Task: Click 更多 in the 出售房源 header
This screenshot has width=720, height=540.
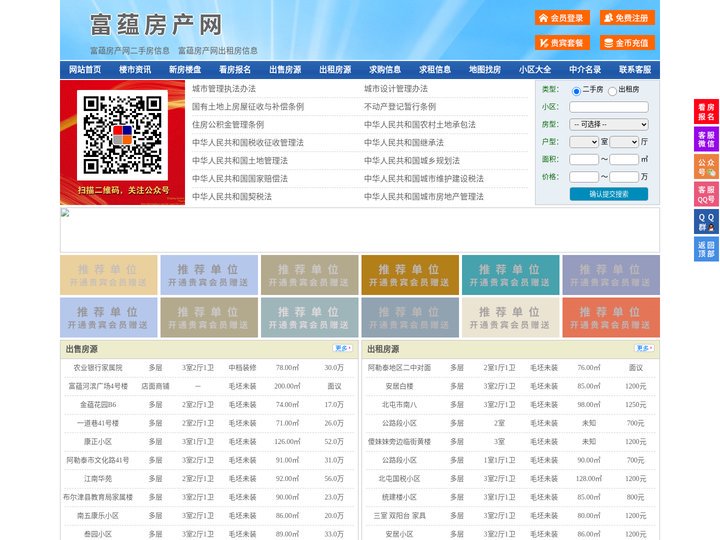Action: coord(343,349)
